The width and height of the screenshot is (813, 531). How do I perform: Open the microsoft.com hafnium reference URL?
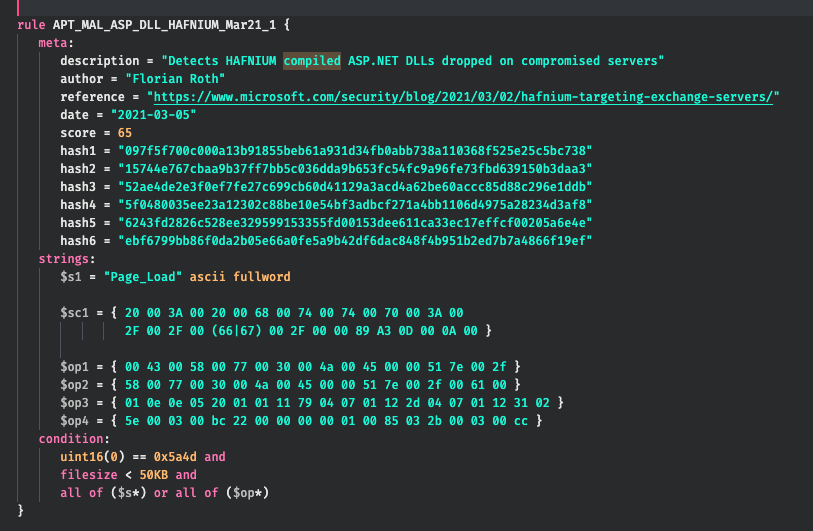464,97
